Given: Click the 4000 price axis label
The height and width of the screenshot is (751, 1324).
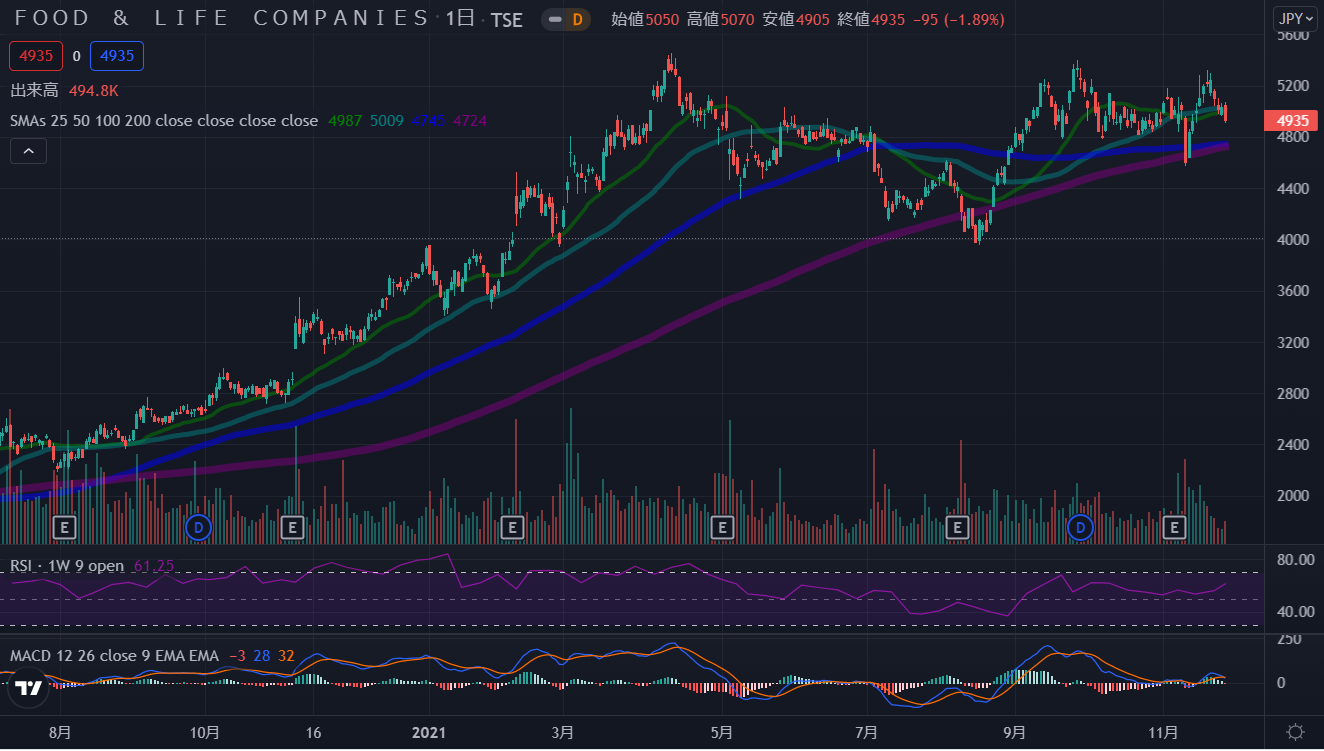Looking at the screenshot, I should pyautogui.click(x=1293, y=239).
